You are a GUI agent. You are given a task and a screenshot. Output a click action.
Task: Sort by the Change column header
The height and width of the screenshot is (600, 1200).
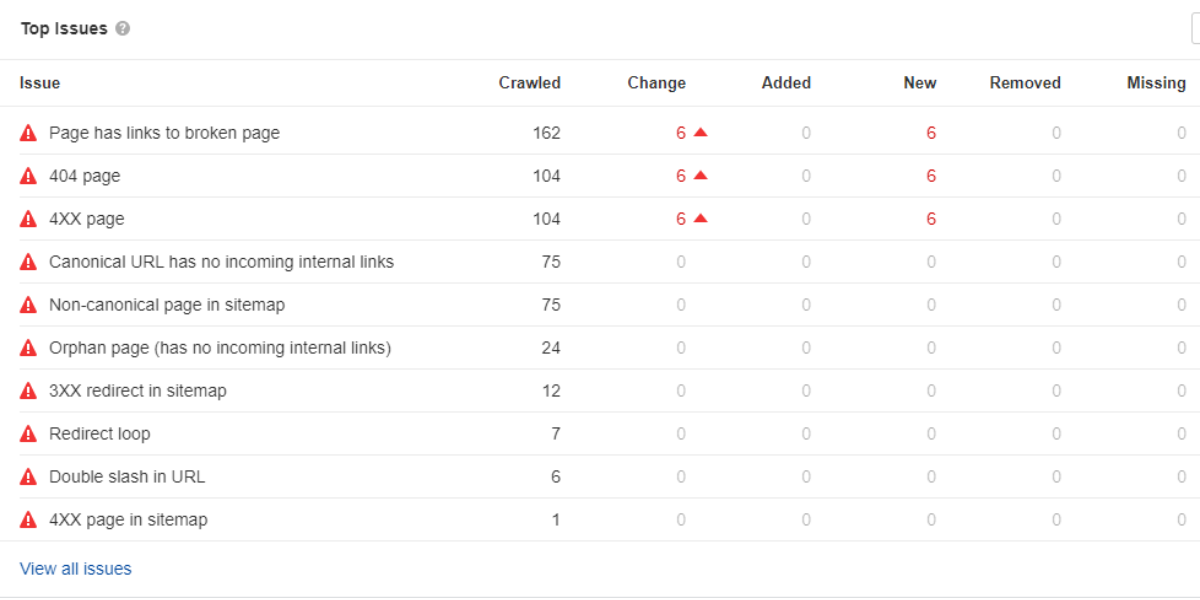tap(656, 83)
